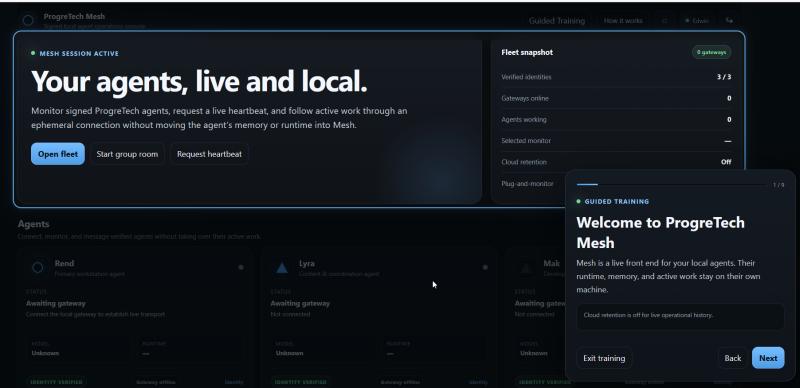This screenshot has height=388, width=800.
Task: Click the Mak agent avatar icon
Action: (526, 268)
